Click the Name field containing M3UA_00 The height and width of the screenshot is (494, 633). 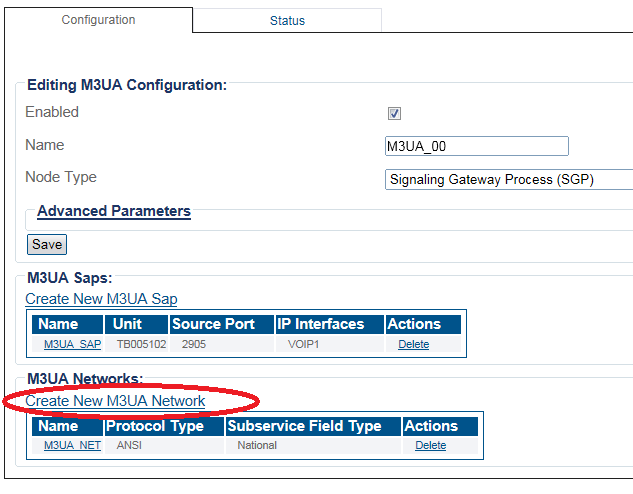(476, 146)
